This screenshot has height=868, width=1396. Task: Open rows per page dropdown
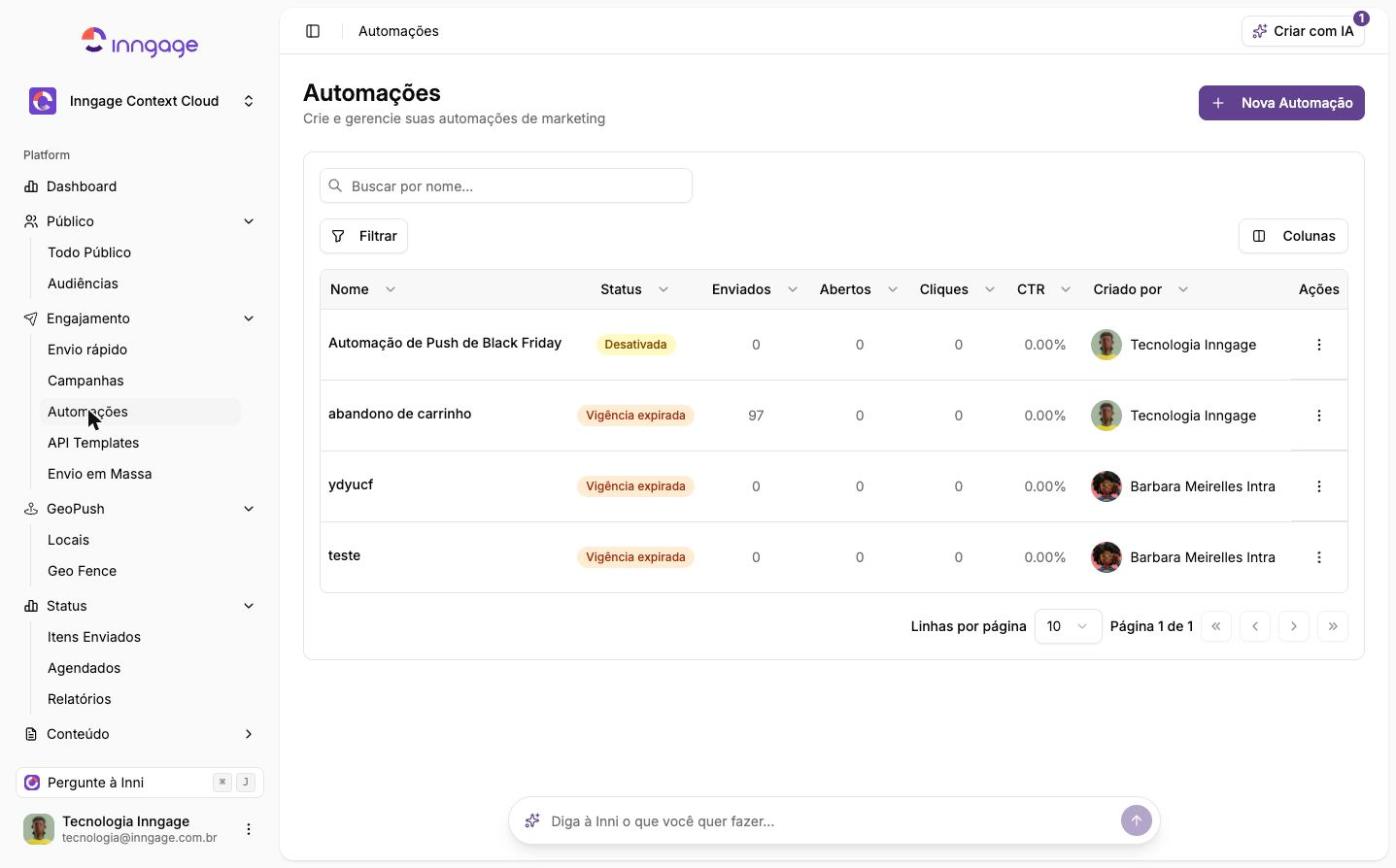pos(1068,626)
